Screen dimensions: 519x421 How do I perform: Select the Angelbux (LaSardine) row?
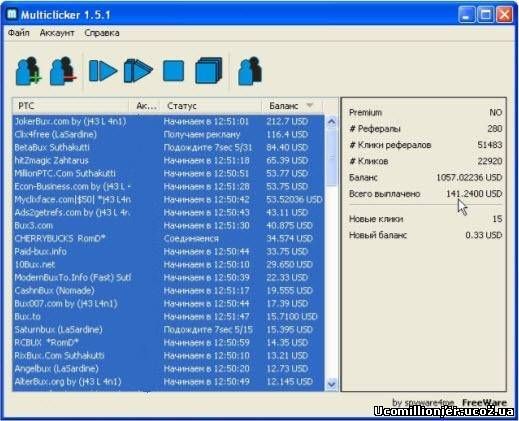pyautogui.click(x=168, y=368)
